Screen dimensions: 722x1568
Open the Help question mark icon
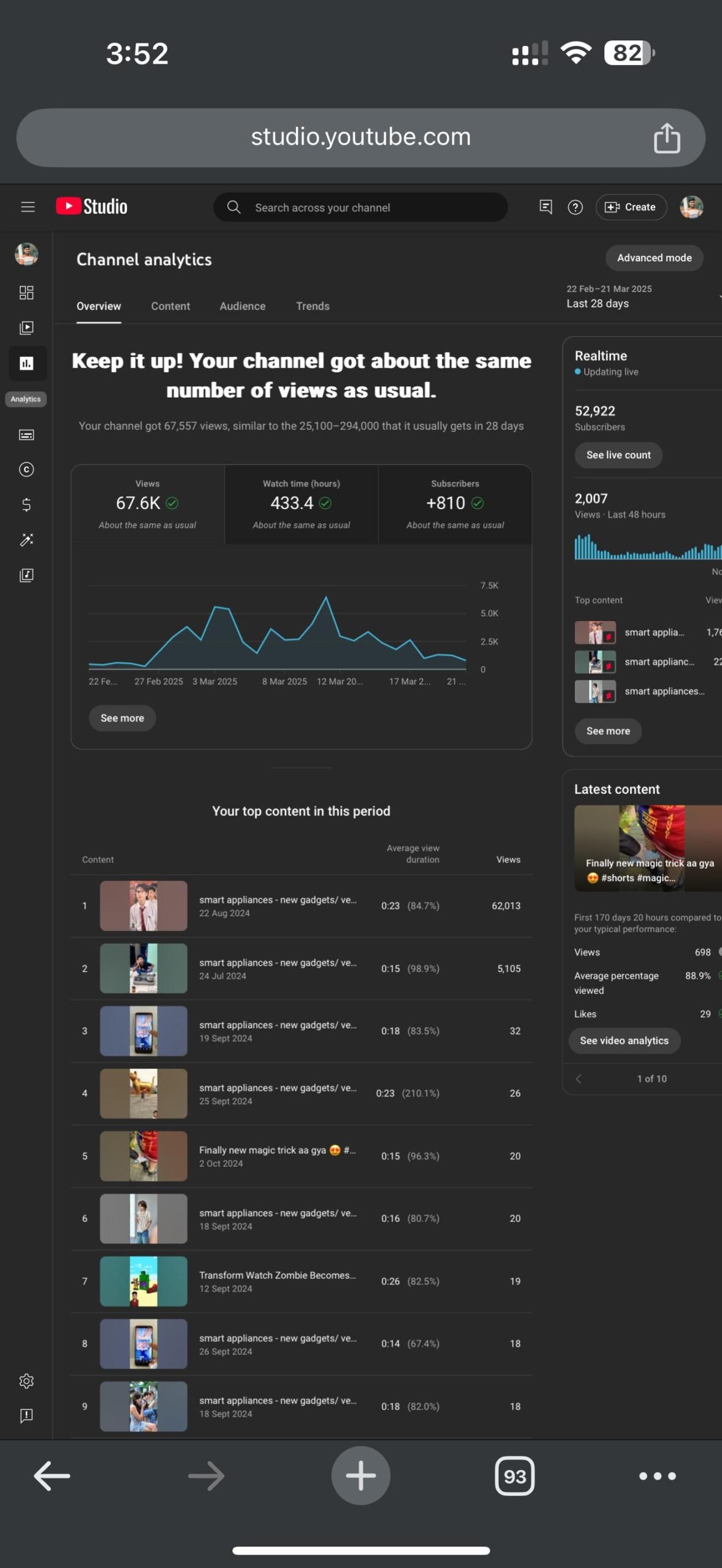point(575,208)
